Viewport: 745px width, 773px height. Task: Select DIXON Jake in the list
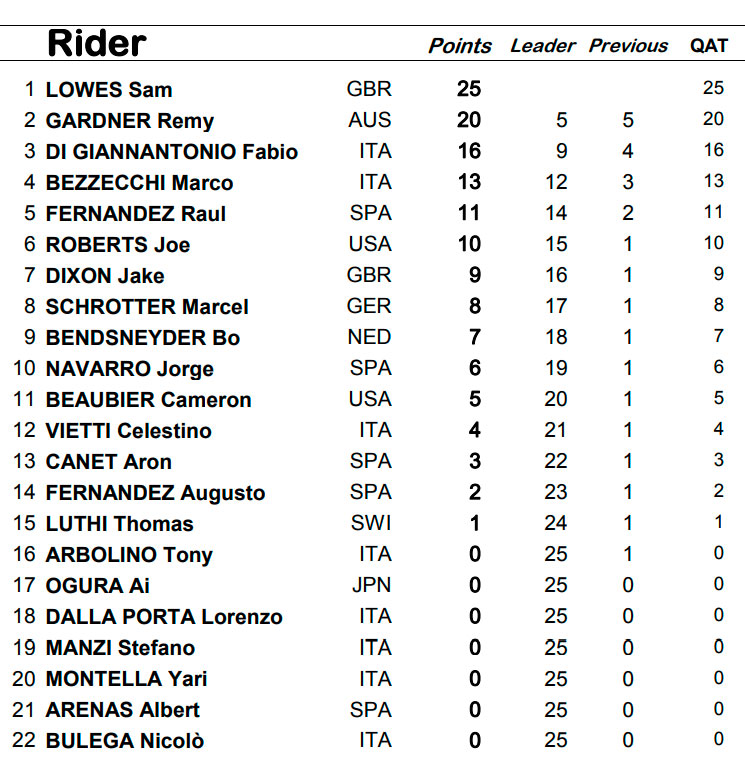(105, 276)
